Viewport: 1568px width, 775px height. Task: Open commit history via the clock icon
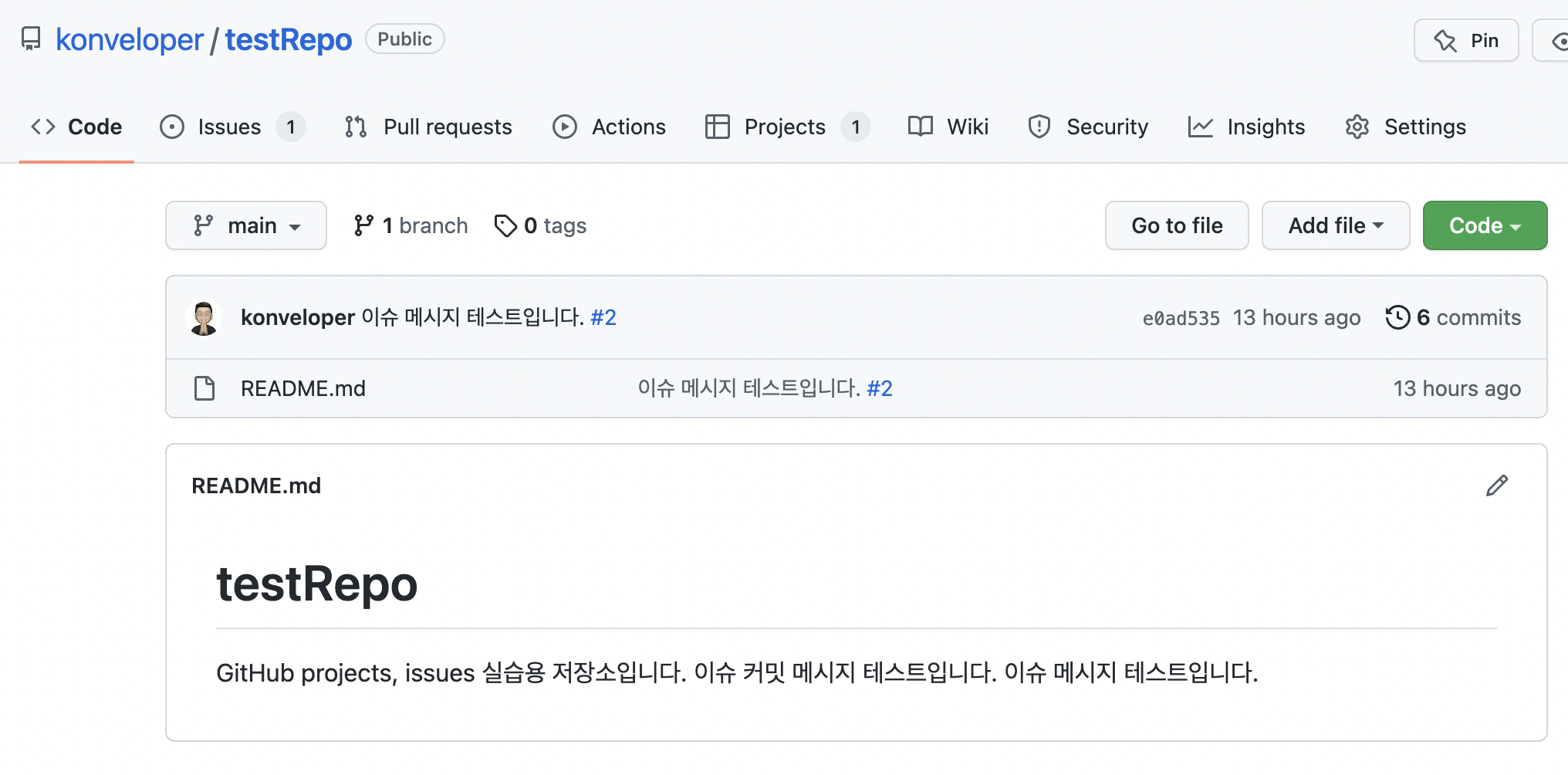[x=1397, y=317]
